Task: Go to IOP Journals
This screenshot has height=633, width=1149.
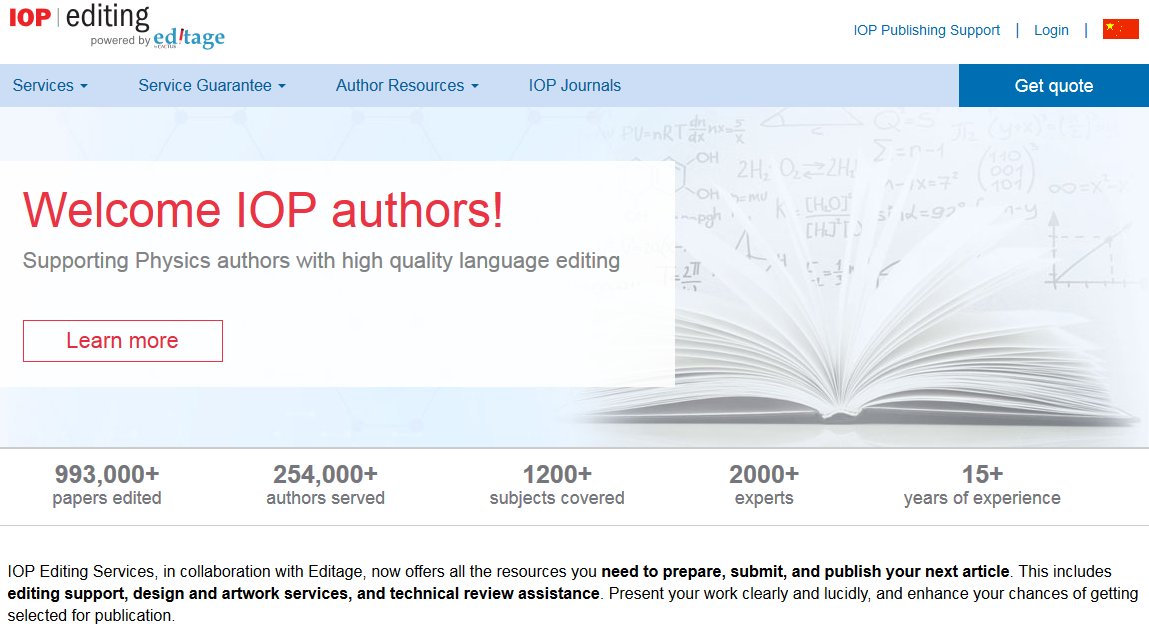Action: click(574, 86)
